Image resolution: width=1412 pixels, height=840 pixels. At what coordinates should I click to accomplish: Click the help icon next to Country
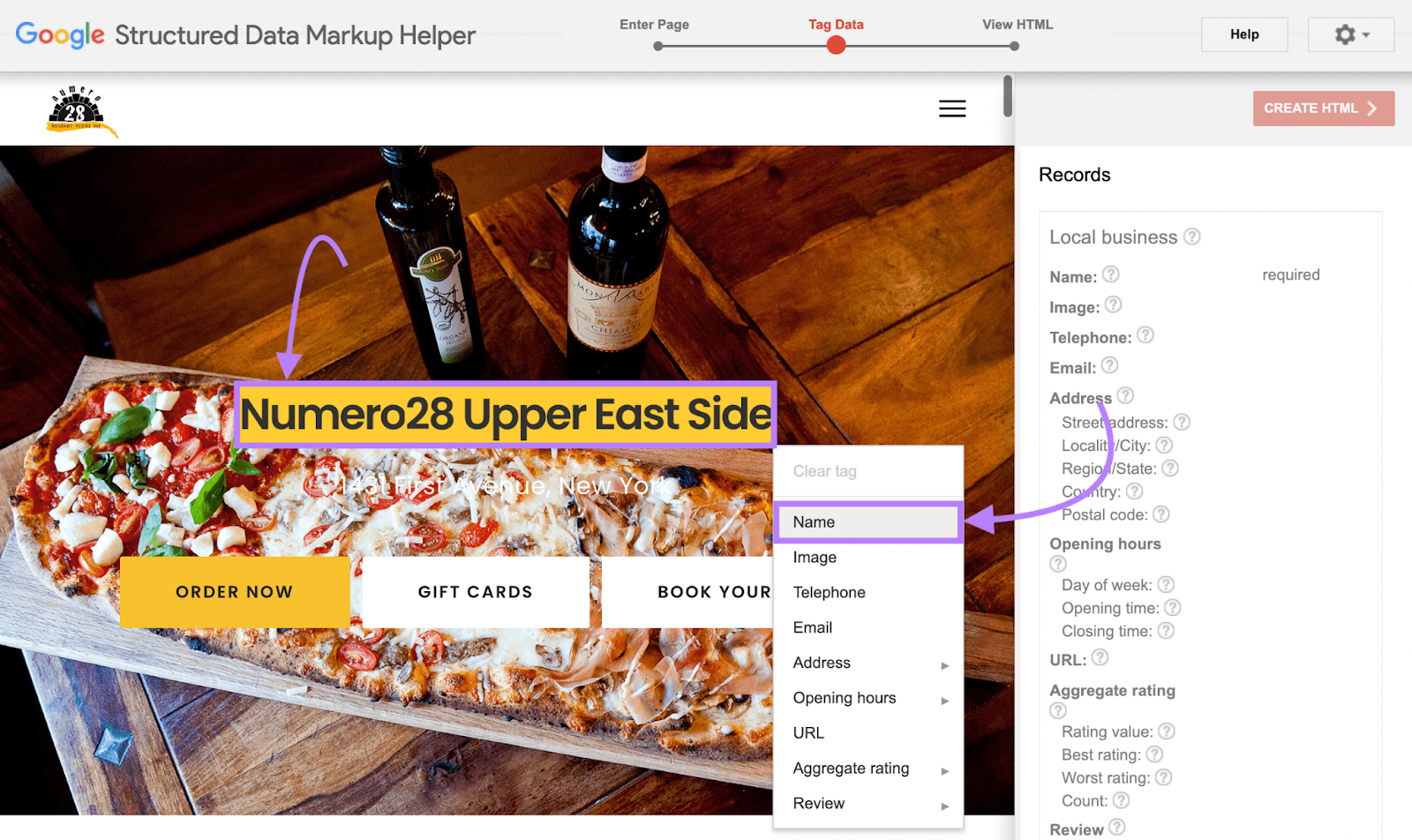(x=1135, y=491)
